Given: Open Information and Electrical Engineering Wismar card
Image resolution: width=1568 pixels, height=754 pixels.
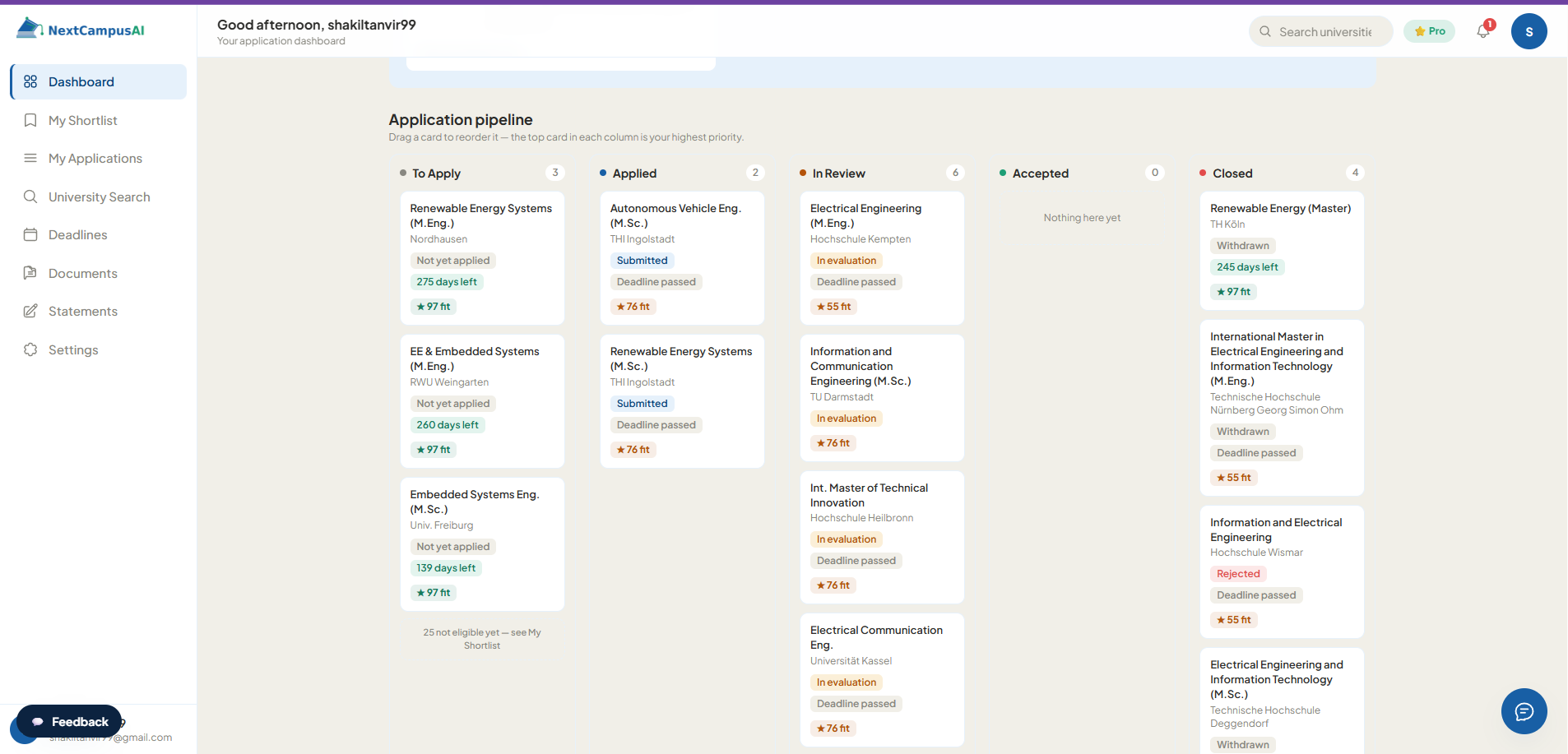Looking at the screenshot, I should (1282, 572).
